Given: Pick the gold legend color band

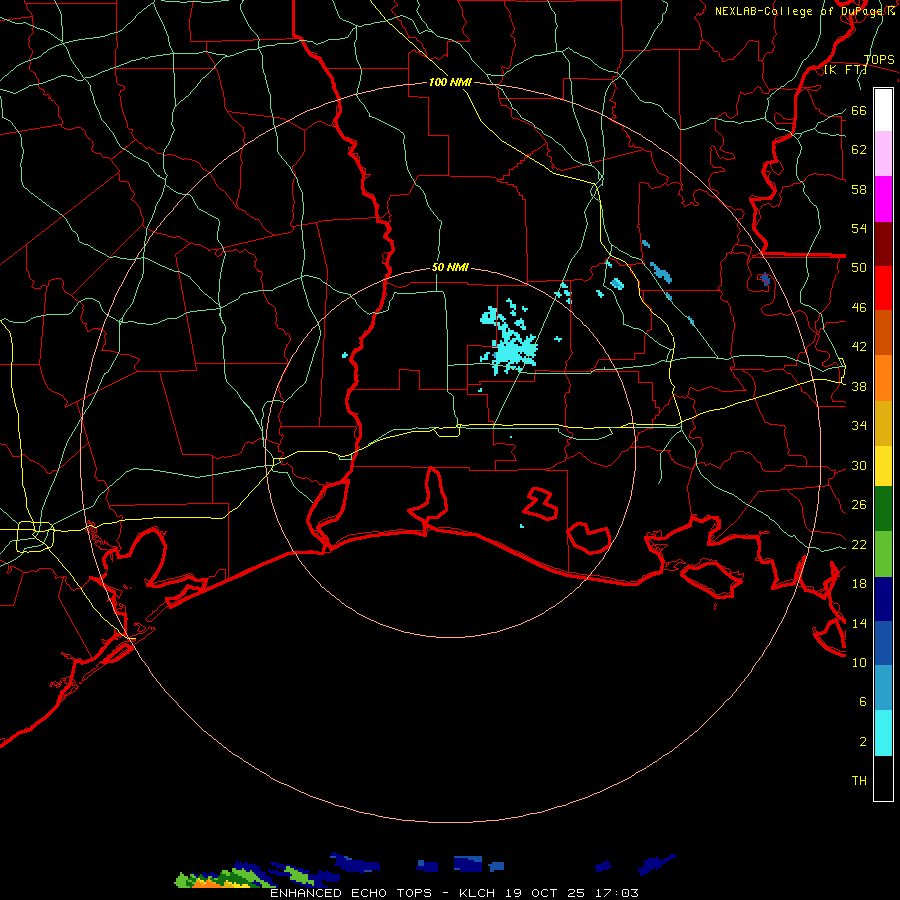Looking at the screenshot, I should coord(883,423).
